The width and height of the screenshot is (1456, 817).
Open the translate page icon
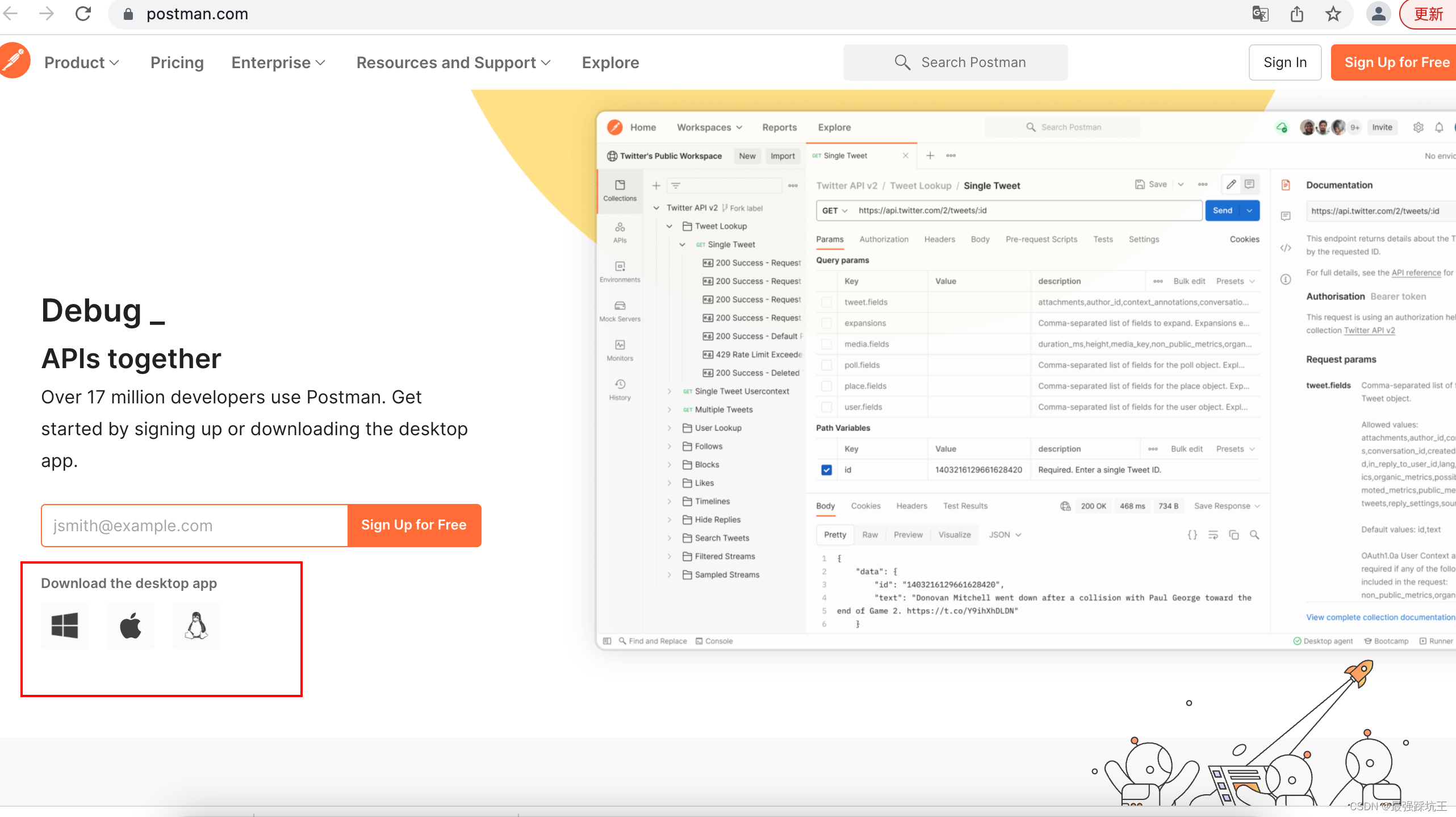(1261, 14)
